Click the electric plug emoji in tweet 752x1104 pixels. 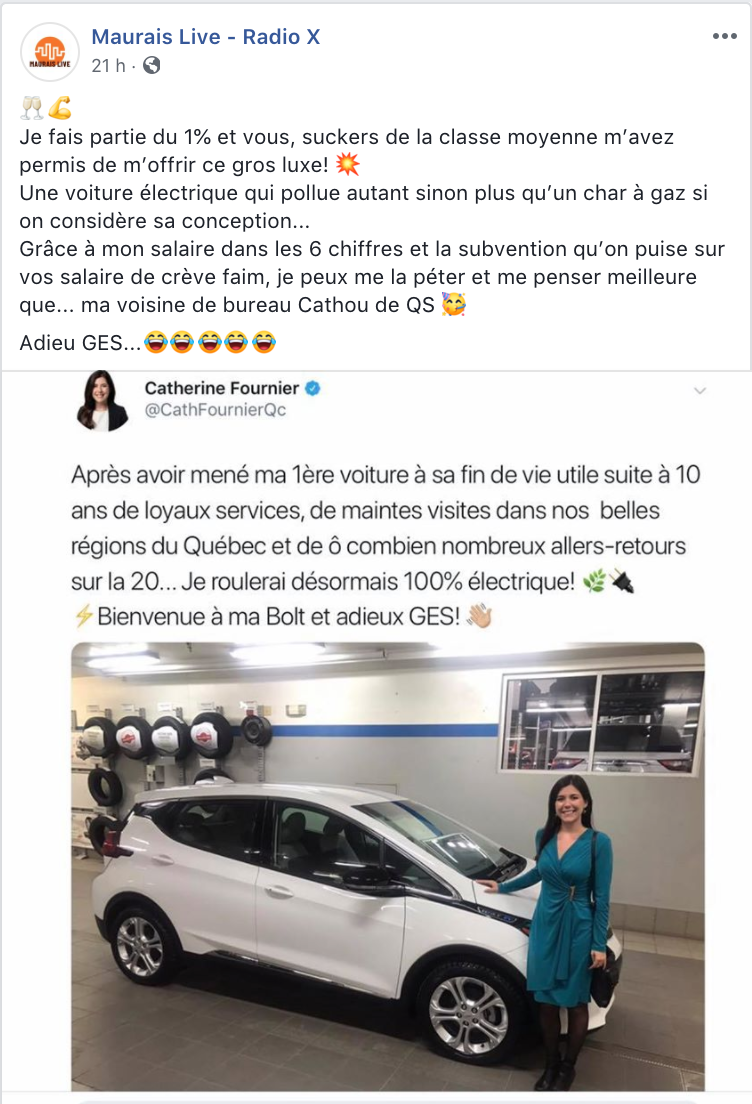(621, 582)
